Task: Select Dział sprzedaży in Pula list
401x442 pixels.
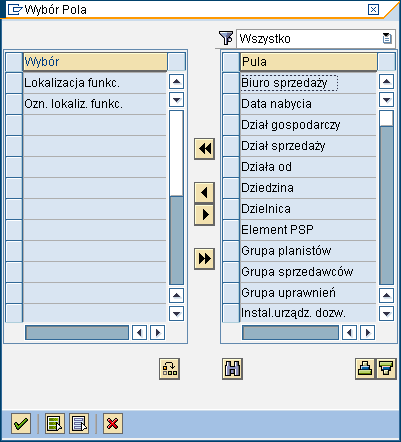Action: tap(308, 146)
